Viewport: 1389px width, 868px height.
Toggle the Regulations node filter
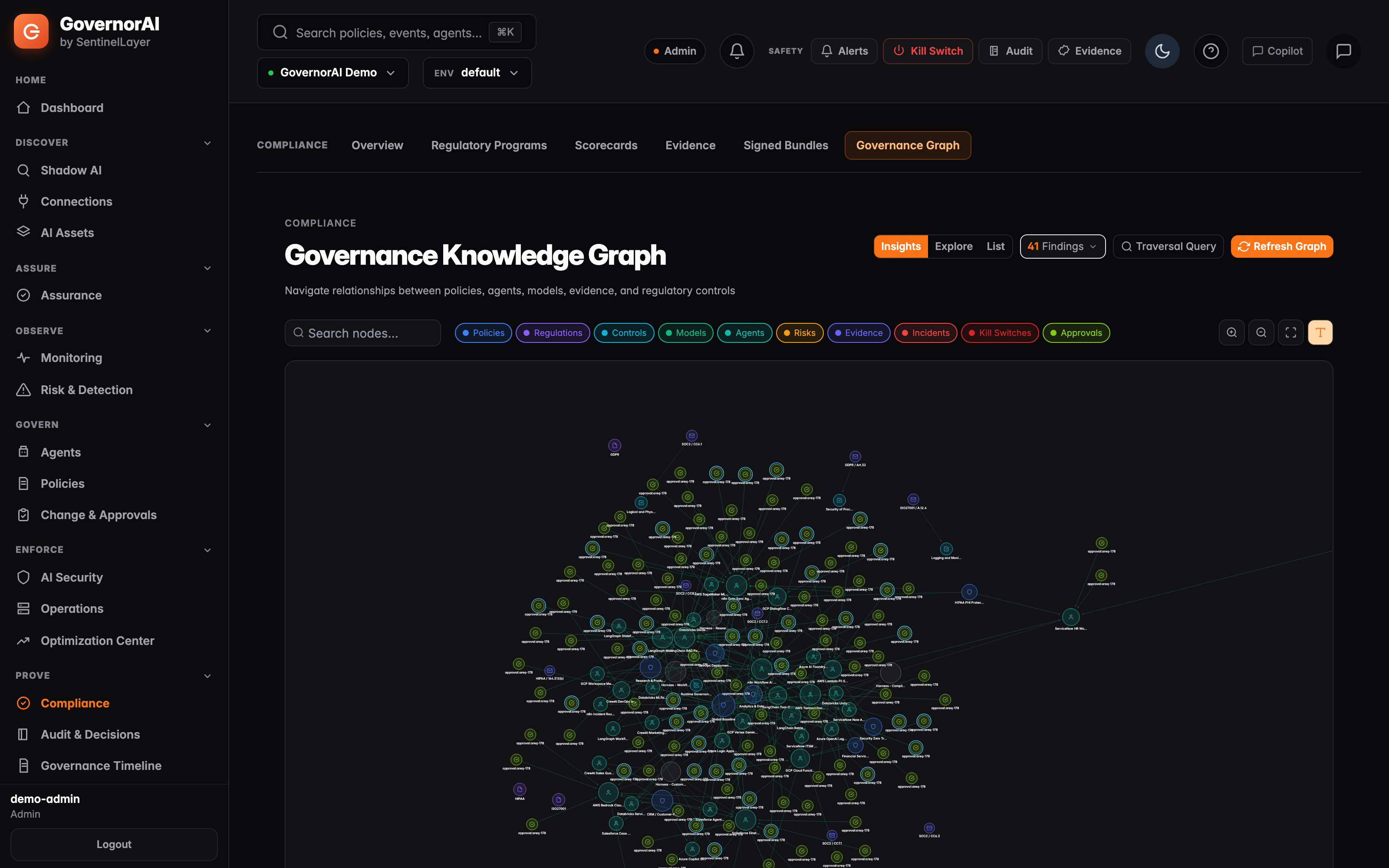(x=553, y=333)
